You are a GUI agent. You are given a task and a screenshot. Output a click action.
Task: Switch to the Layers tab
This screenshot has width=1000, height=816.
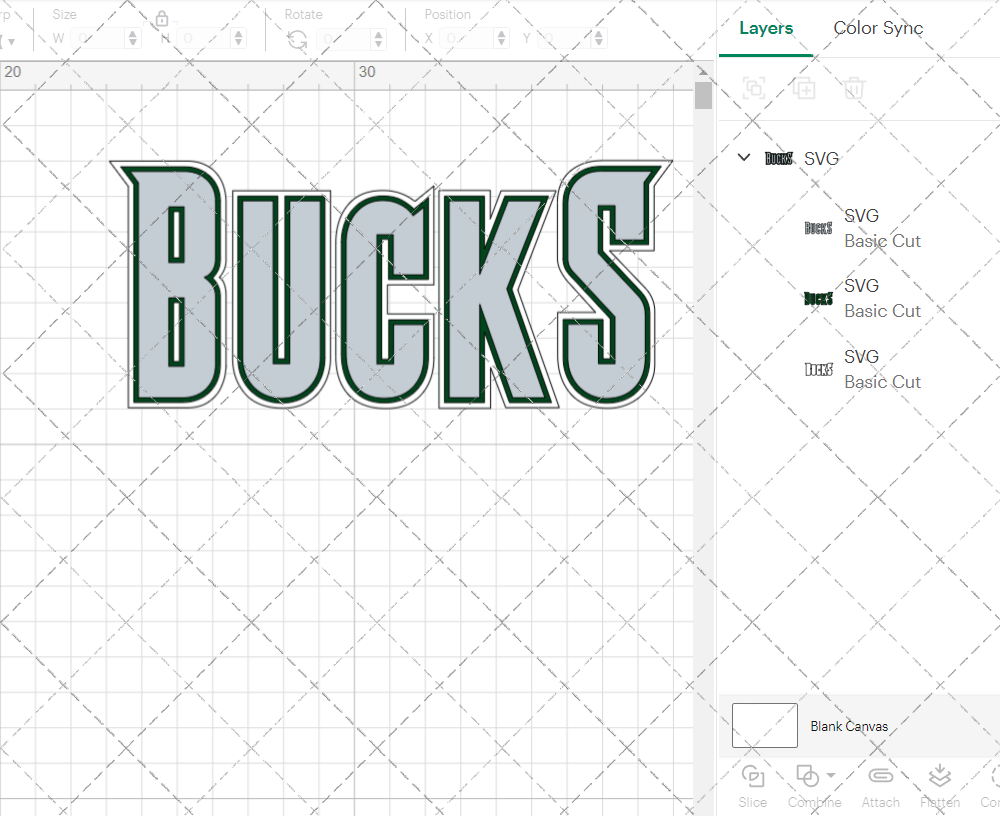pos(766,28)
